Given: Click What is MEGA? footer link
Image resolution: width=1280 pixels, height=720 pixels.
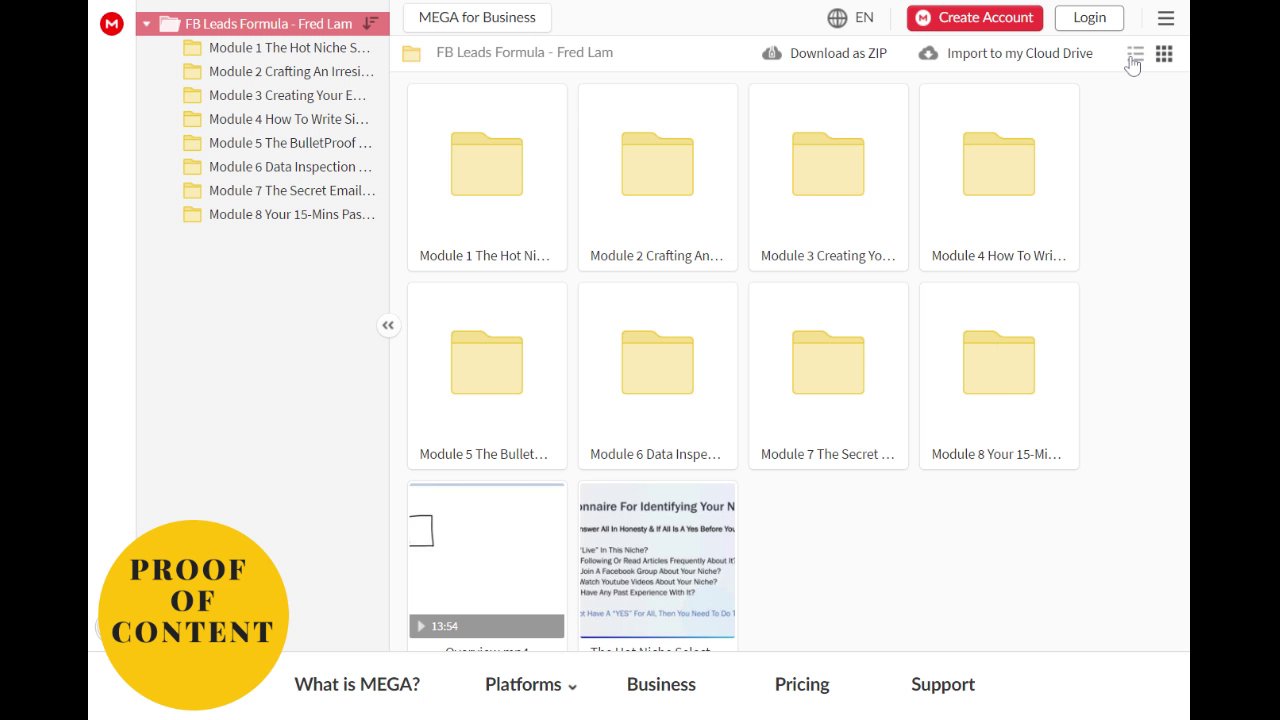Looking at the screenshot, I should [x=357, y=684].
